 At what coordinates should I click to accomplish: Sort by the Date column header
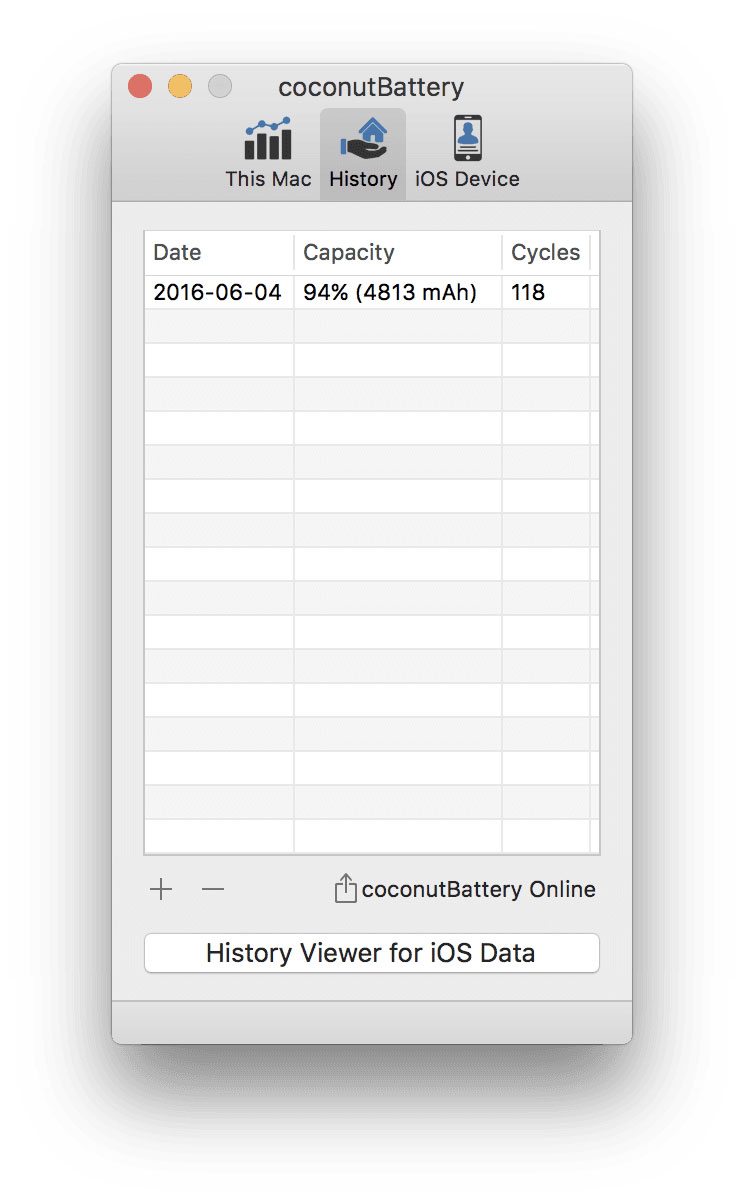[x=218, y=253]
